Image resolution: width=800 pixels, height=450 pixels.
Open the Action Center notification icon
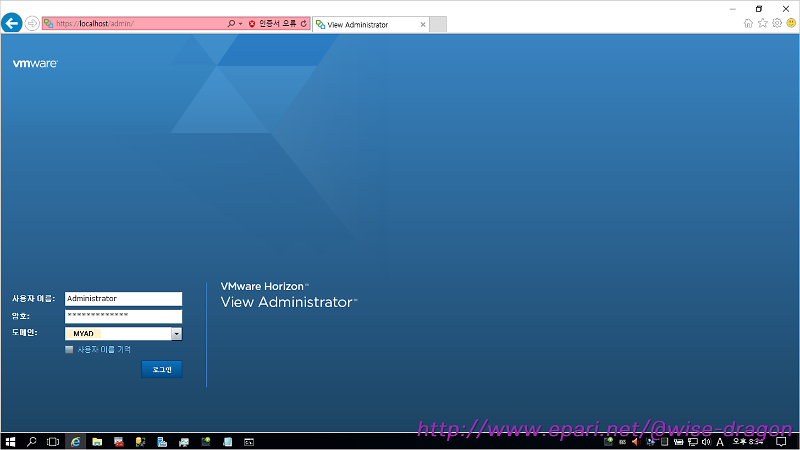[x=781, y=442]
